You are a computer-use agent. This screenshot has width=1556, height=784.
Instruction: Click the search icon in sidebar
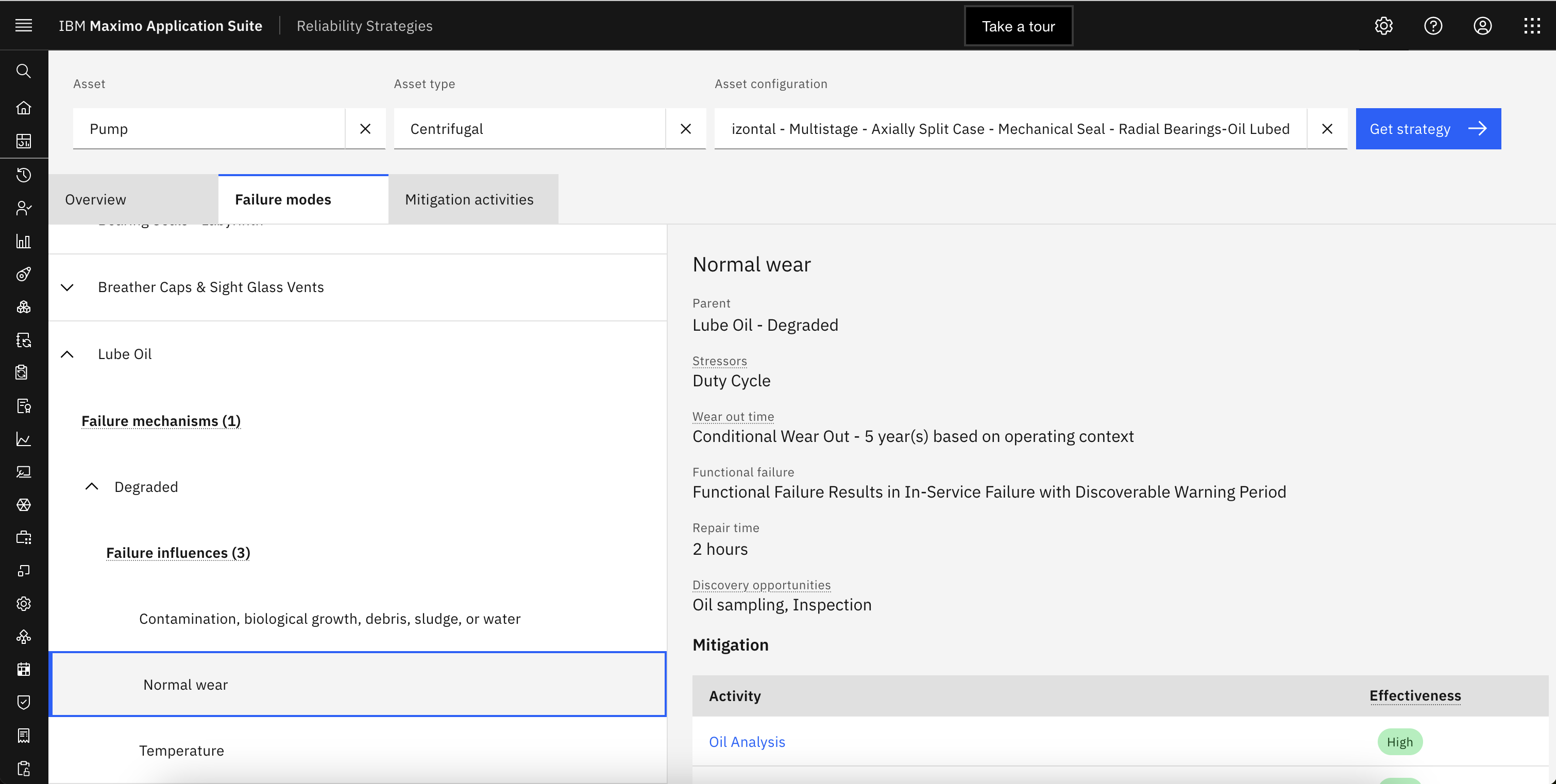coord(24,71)
